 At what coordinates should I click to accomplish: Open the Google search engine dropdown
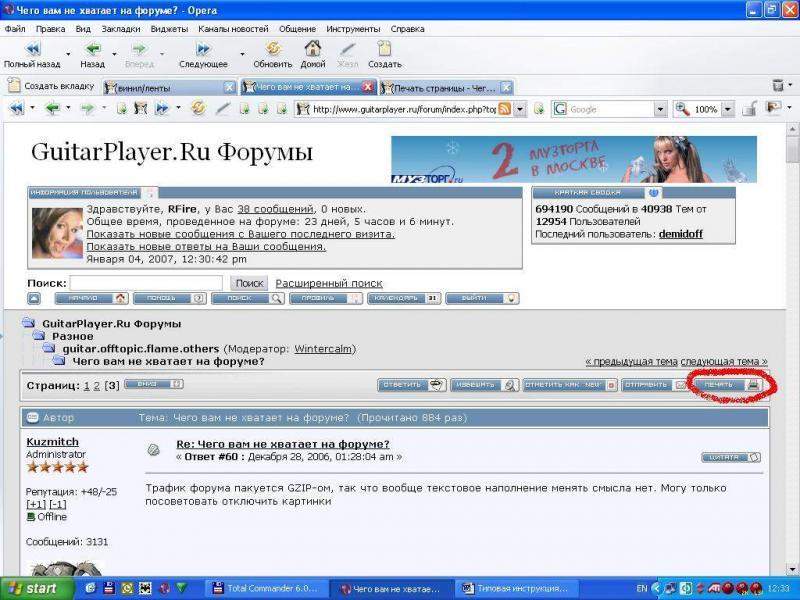(660, 109)
